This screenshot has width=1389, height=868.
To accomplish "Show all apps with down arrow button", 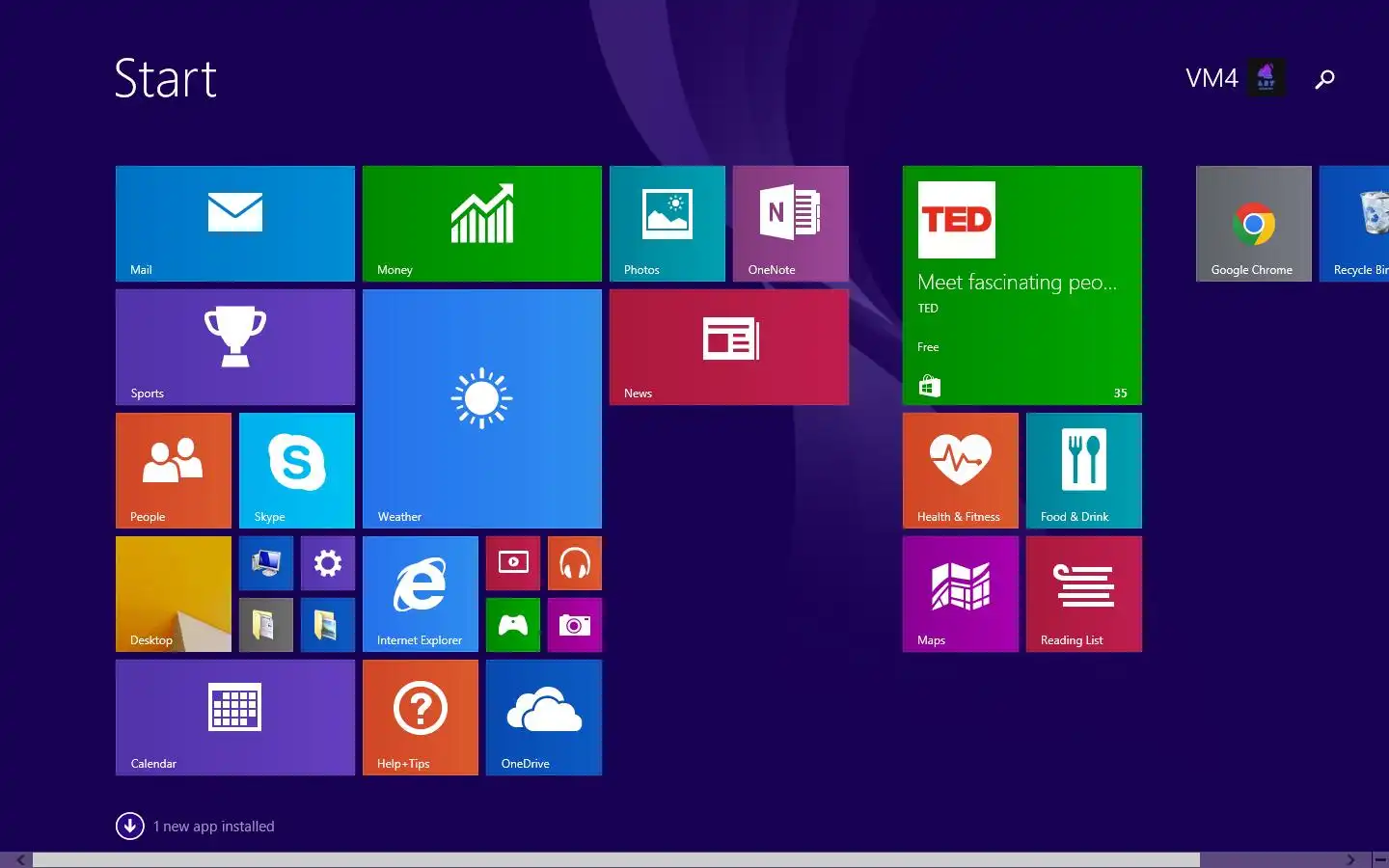I will pos(130,827).
